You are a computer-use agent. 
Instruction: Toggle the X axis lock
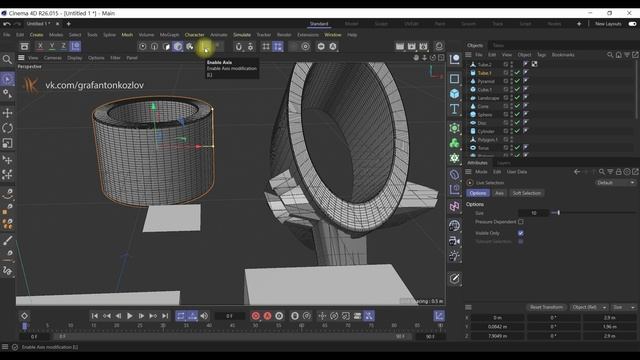point(40,46)
